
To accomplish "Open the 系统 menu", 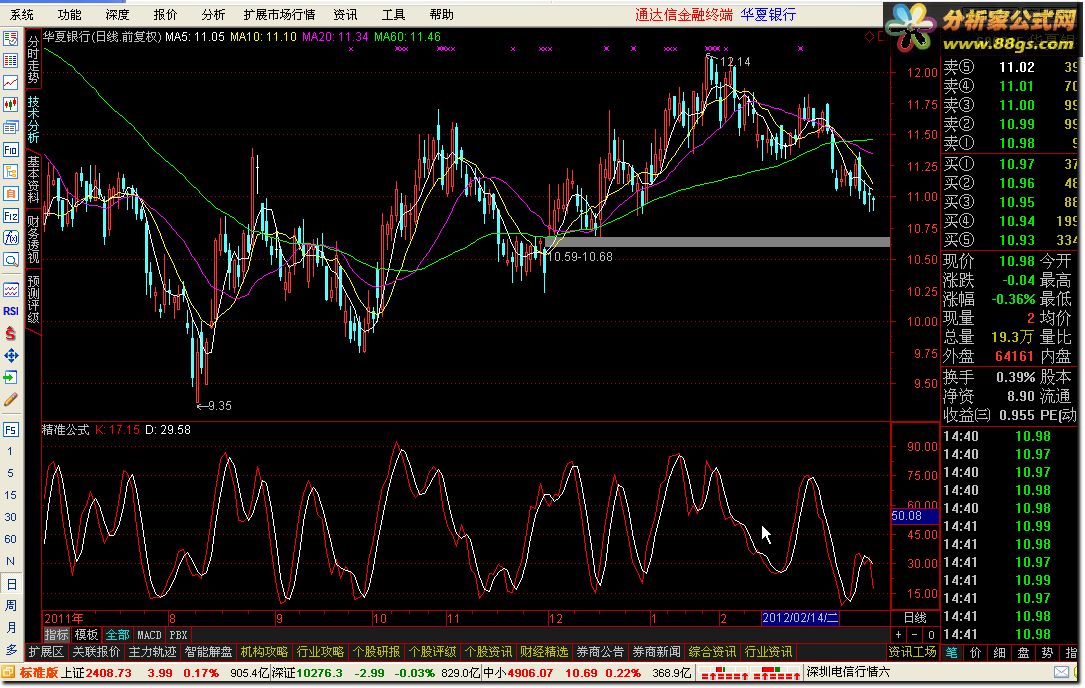I will 21,15.
